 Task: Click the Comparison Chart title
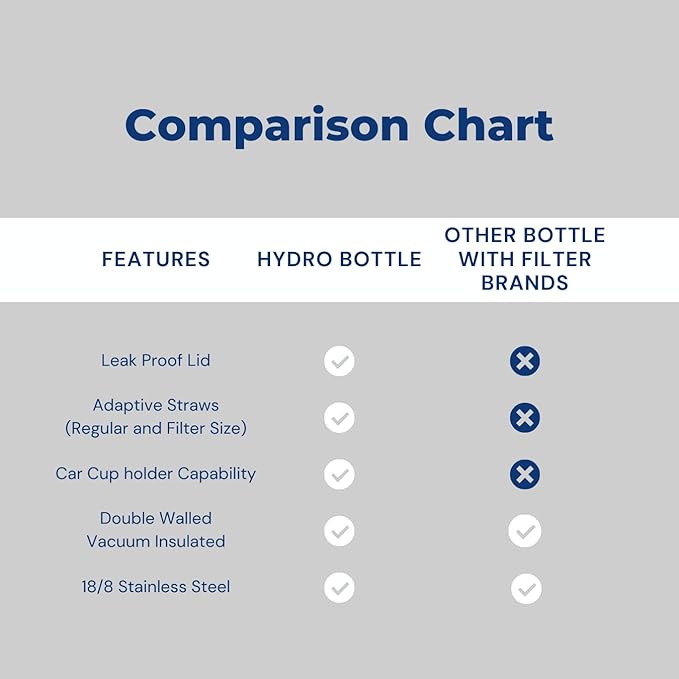[339, 126]
